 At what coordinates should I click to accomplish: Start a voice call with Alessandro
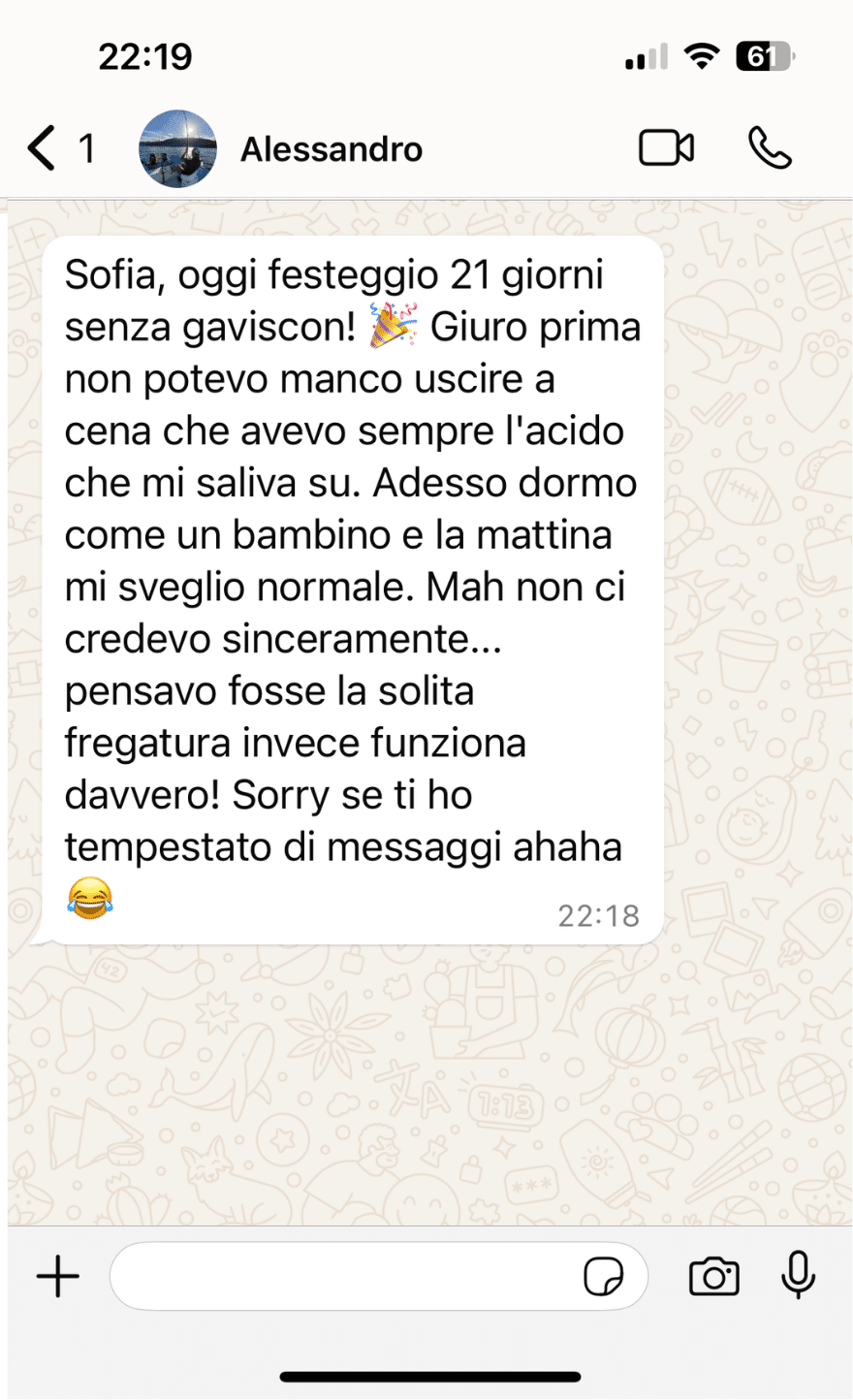click(x=771, y=148)
